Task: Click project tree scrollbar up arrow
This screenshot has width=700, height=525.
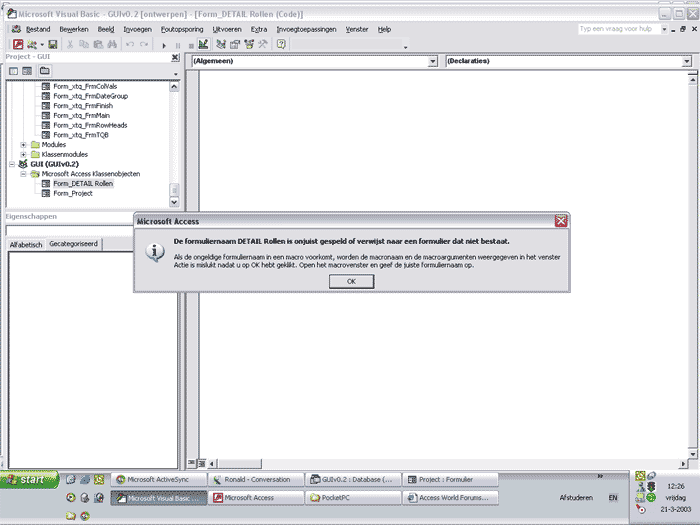Action: click(x=174, y=87)
